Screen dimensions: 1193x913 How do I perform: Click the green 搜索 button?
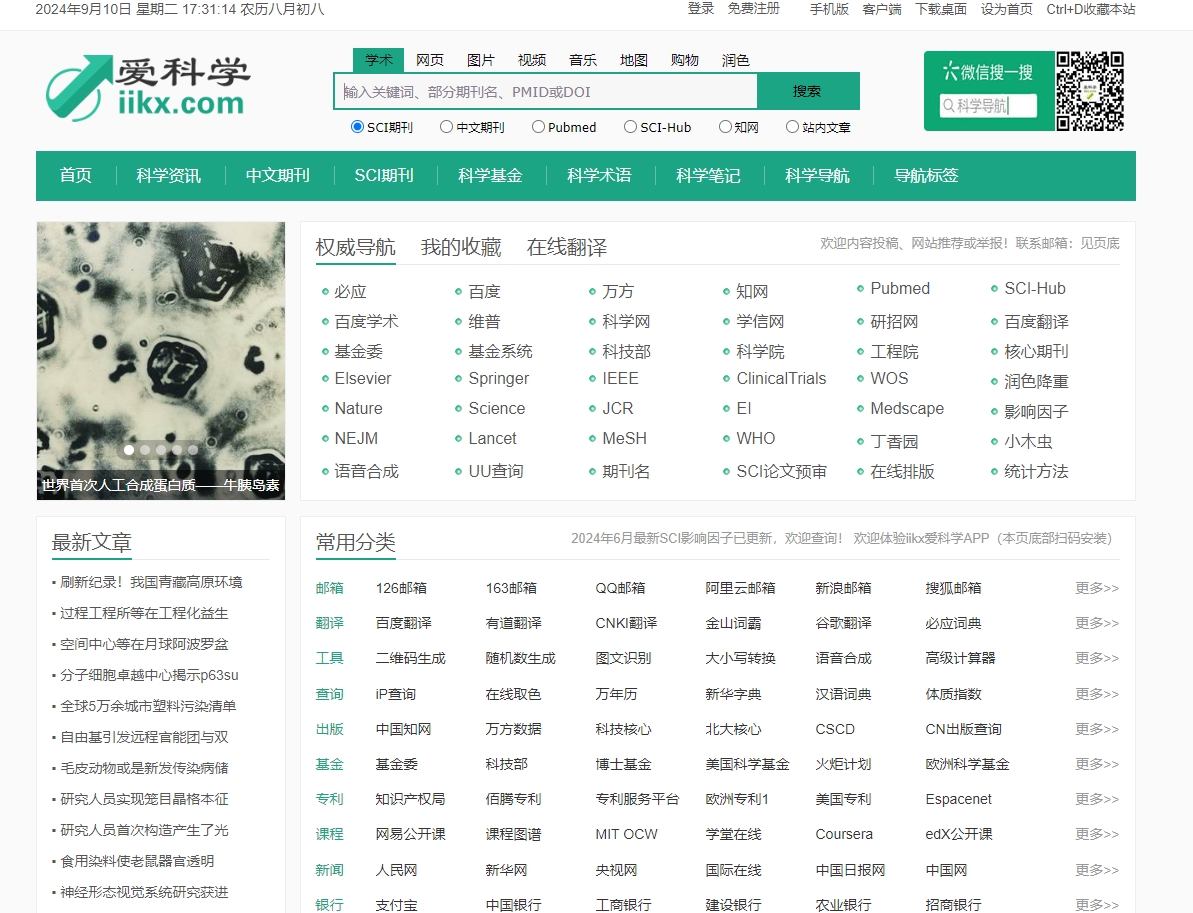807,91
